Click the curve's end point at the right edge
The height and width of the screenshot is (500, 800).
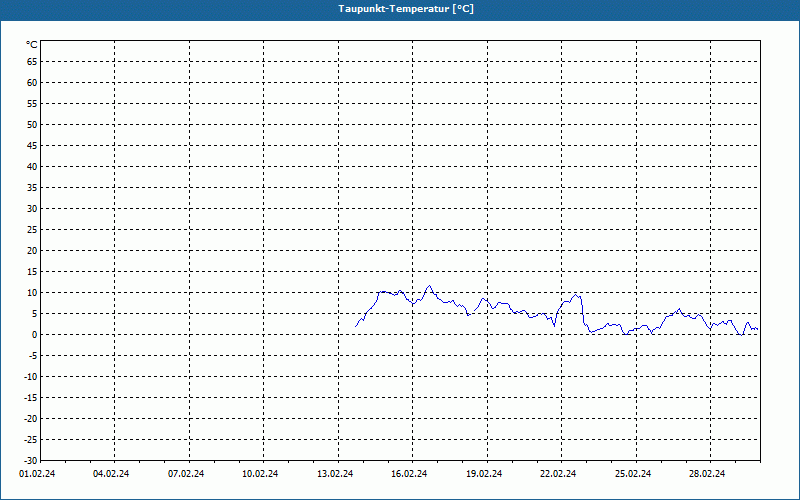pos(758,329)
